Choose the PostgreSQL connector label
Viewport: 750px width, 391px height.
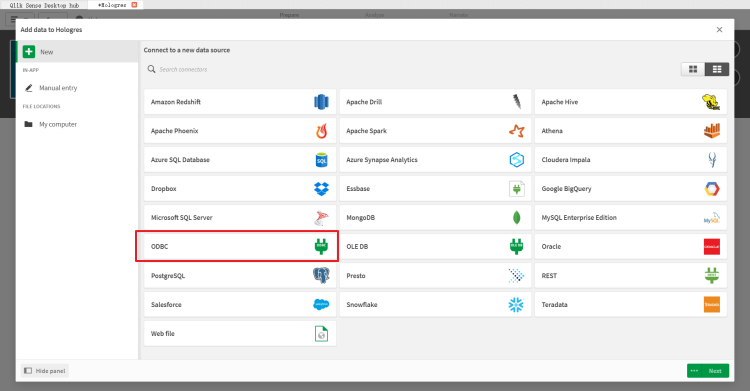(168, 276)
